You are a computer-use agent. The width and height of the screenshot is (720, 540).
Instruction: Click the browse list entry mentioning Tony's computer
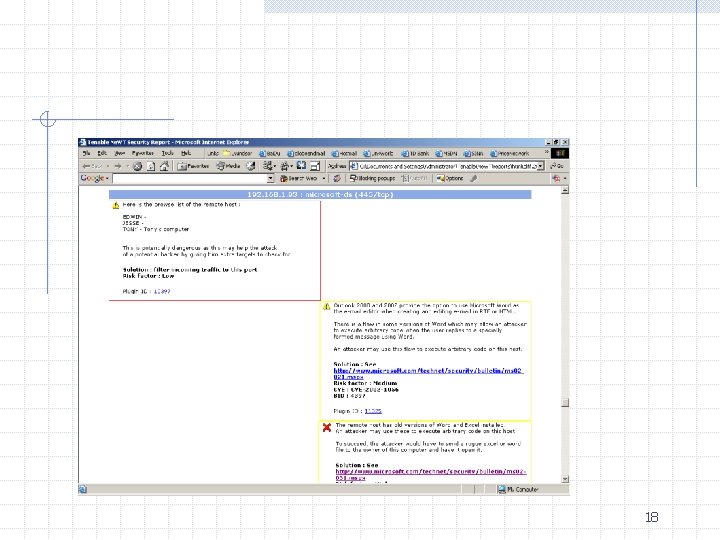tap(156, 229)
